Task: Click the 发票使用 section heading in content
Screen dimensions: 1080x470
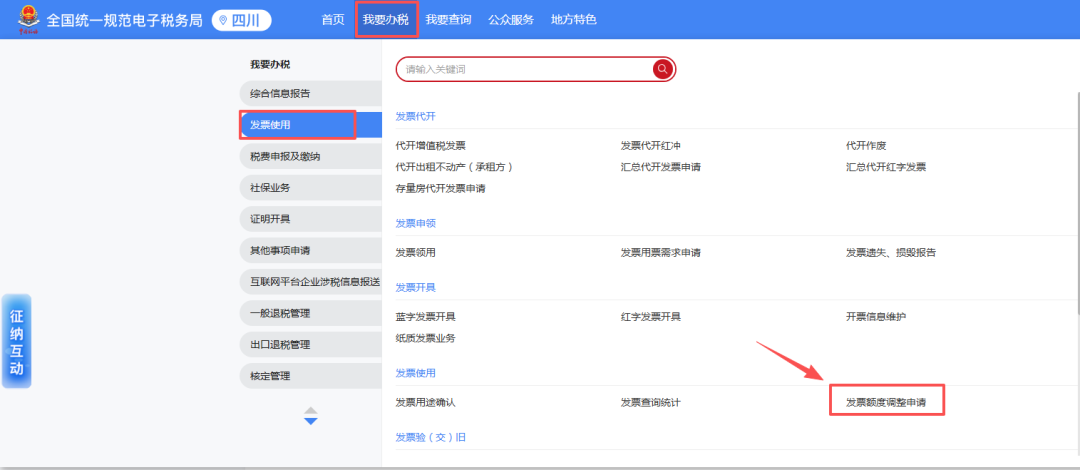Action: (x=415, y=373)
